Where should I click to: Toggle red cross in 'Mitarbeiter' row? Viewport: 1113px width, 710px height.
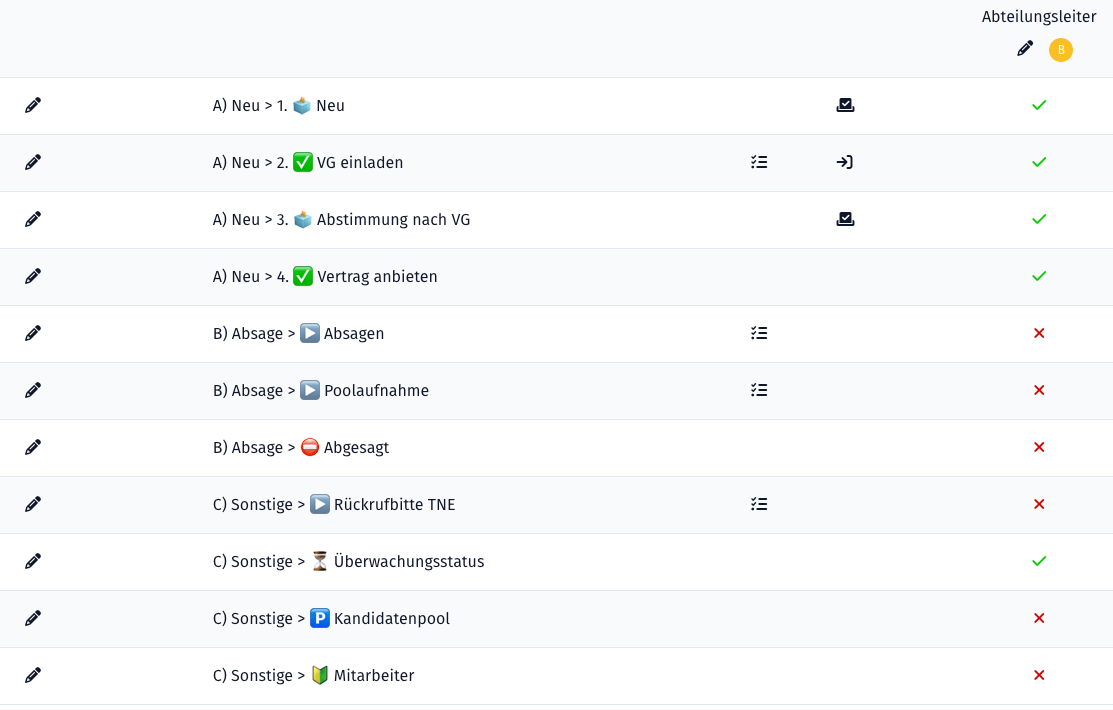tap(1039, 675)
